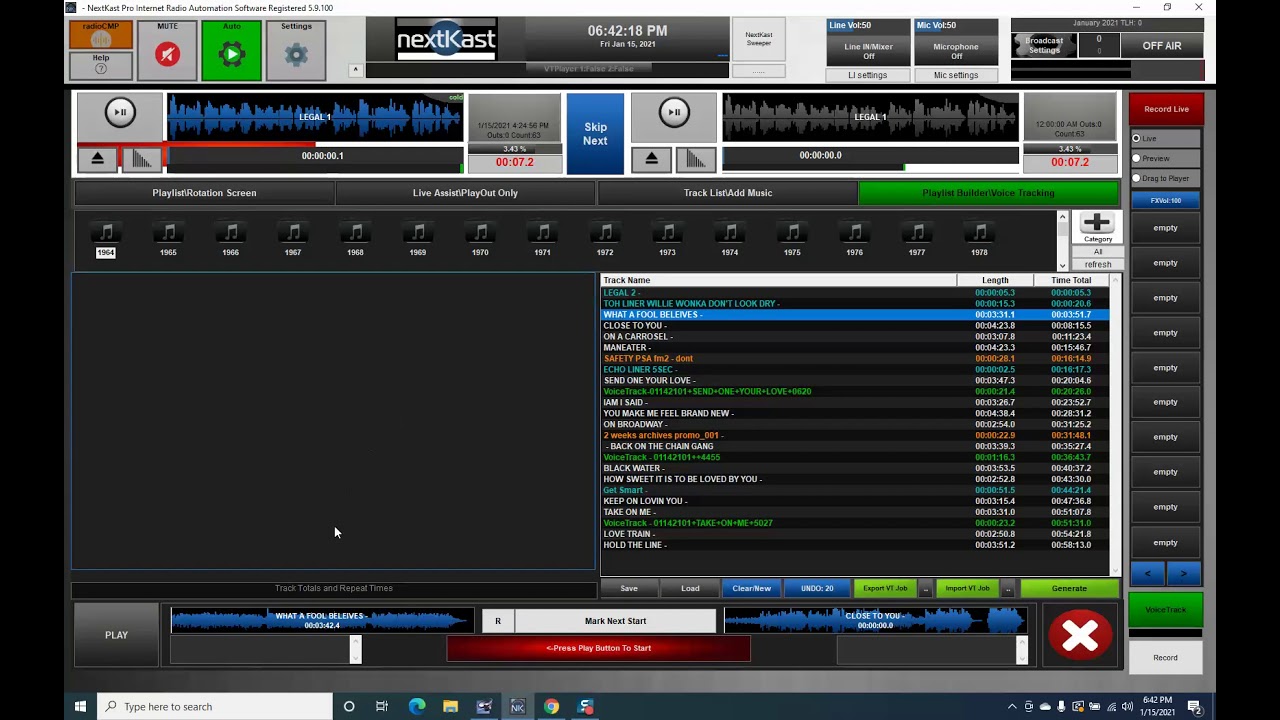This screenshot has height=720, width=1280.
Task: Open the 1967 music folder
Action: (x=293, y=240)
